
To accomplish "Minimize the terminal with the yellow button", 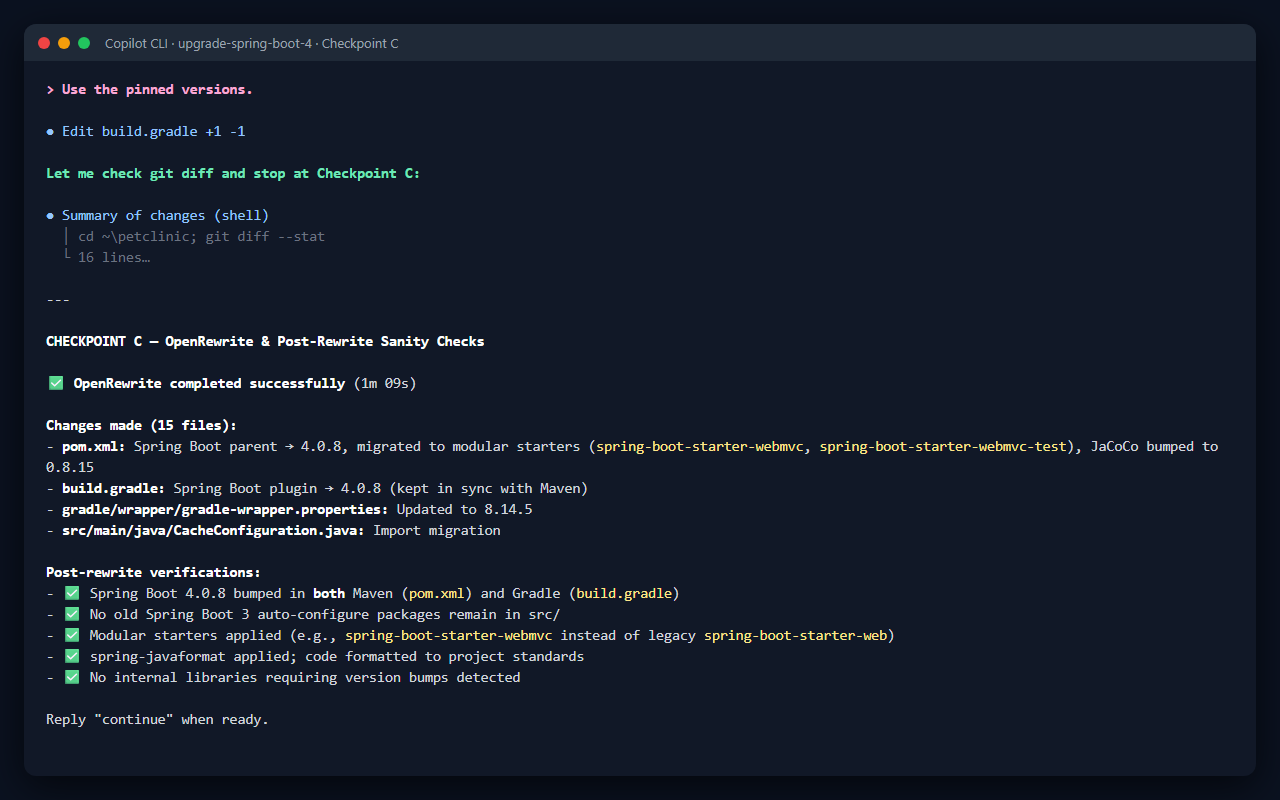I will coord(64,43).
